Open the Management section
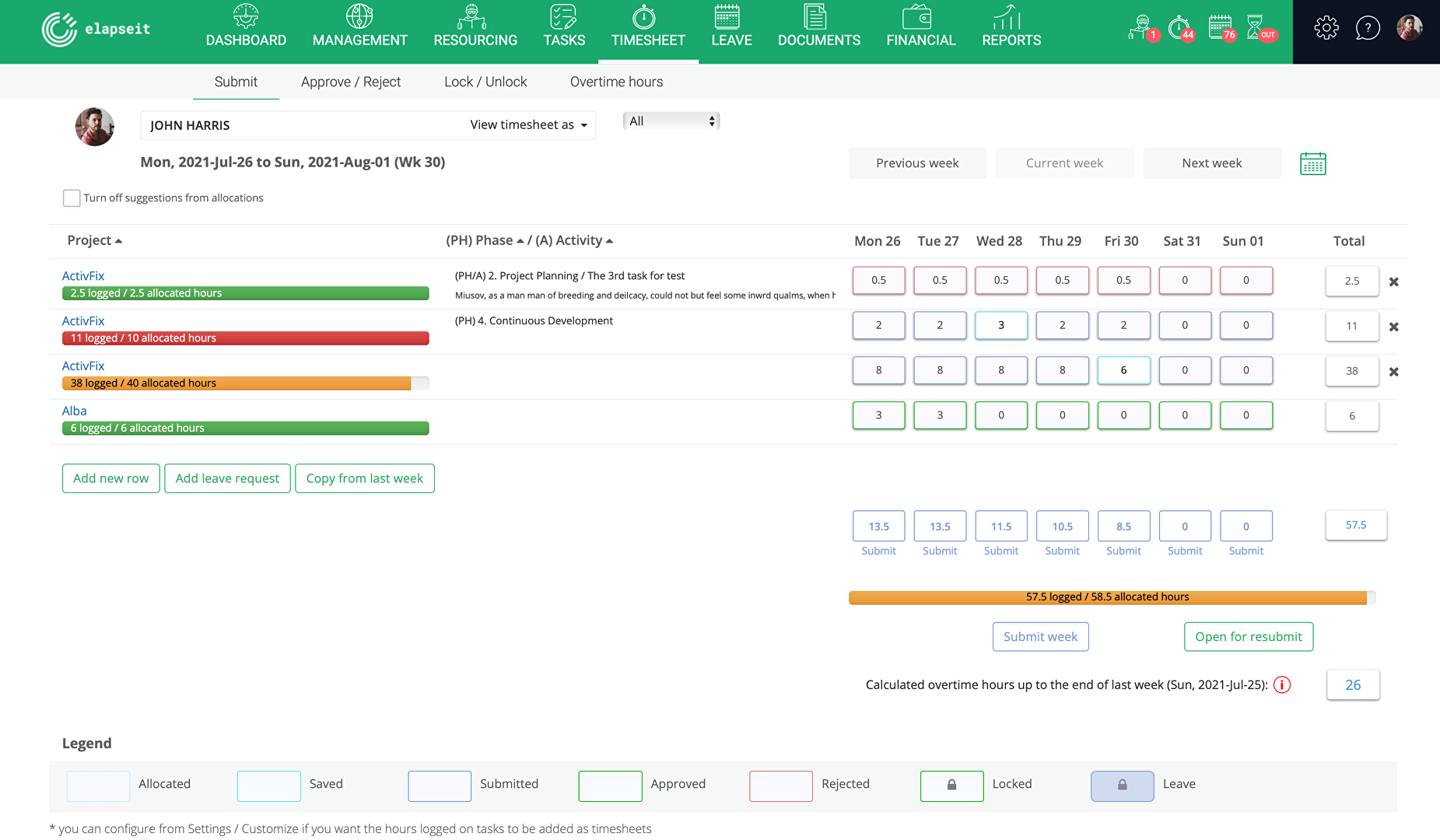1440x840 pixels. (359, 26)
